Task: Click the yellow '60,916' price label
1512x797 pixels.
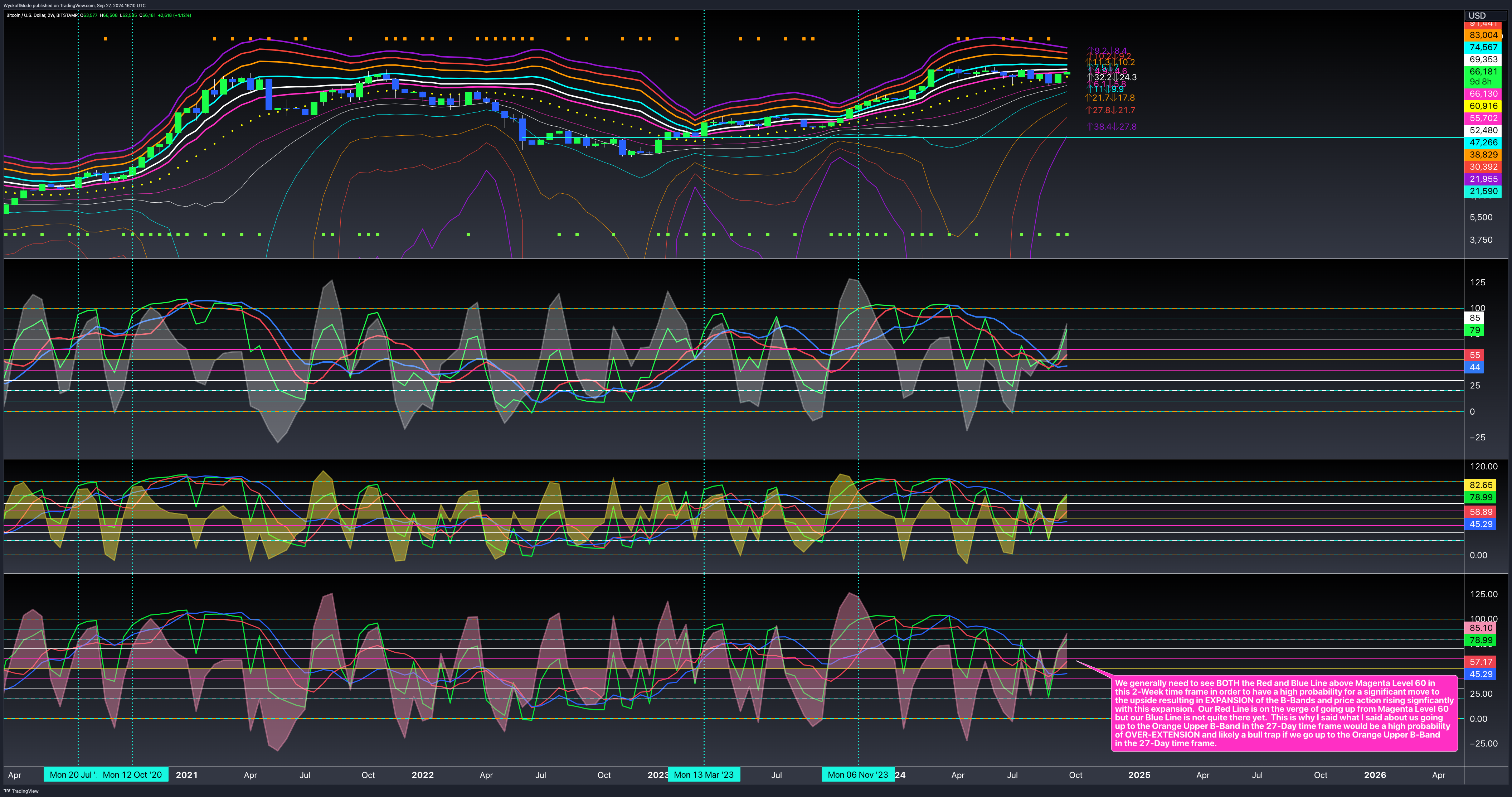Action: pyautogui.click(x=1483, y=106)
